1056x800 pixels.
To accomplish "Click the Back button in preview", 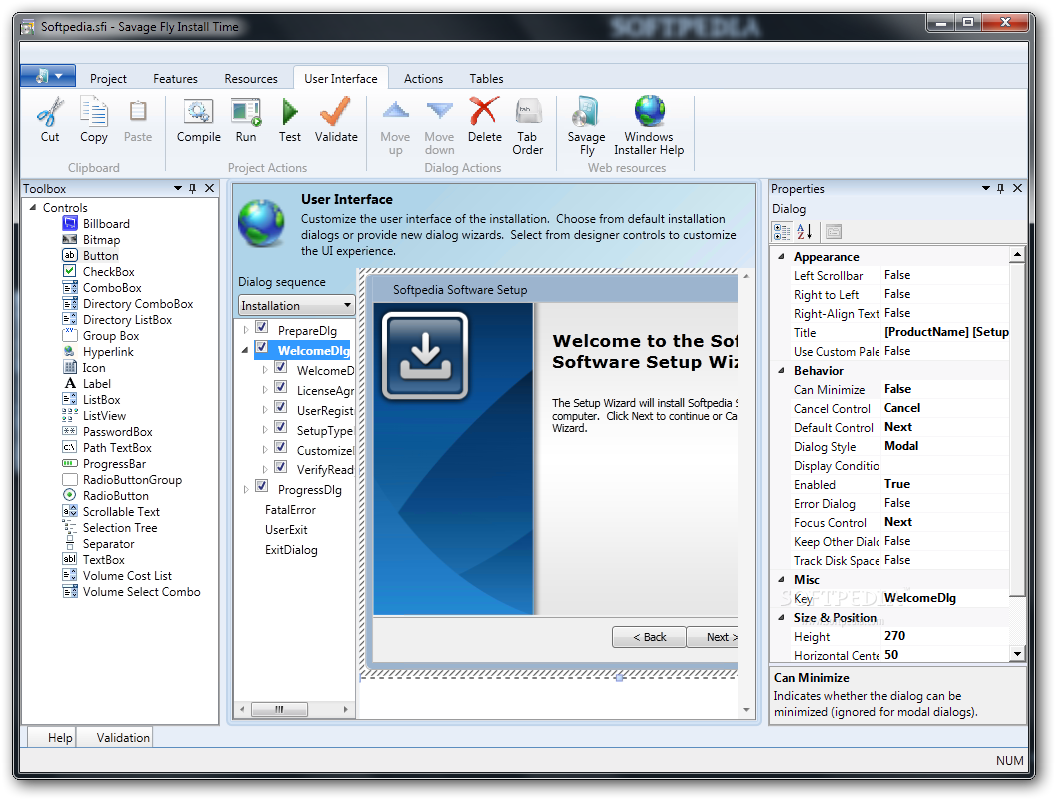I will [649, 637].
